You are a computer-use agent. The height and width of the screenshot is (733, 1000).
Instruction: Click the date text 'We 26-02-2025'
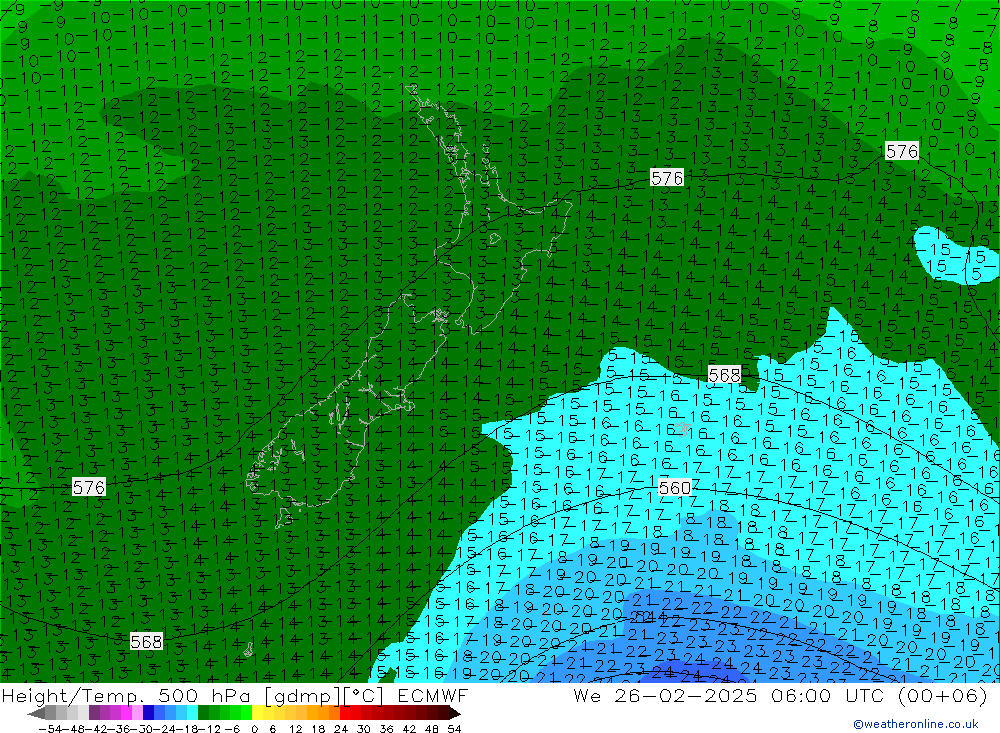point(665,695)
